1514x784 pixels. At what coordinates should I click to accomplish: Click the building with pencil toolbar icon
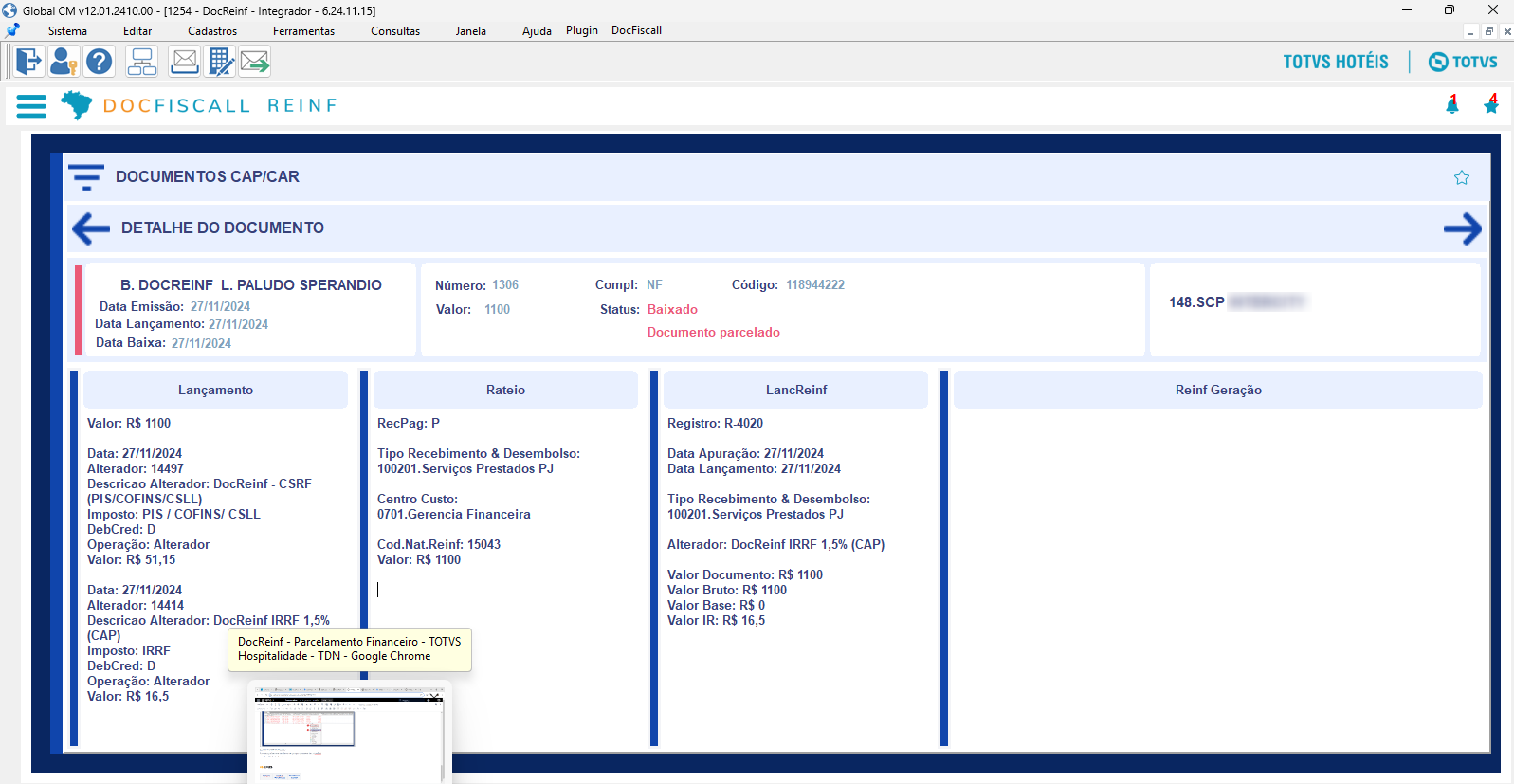220,62
